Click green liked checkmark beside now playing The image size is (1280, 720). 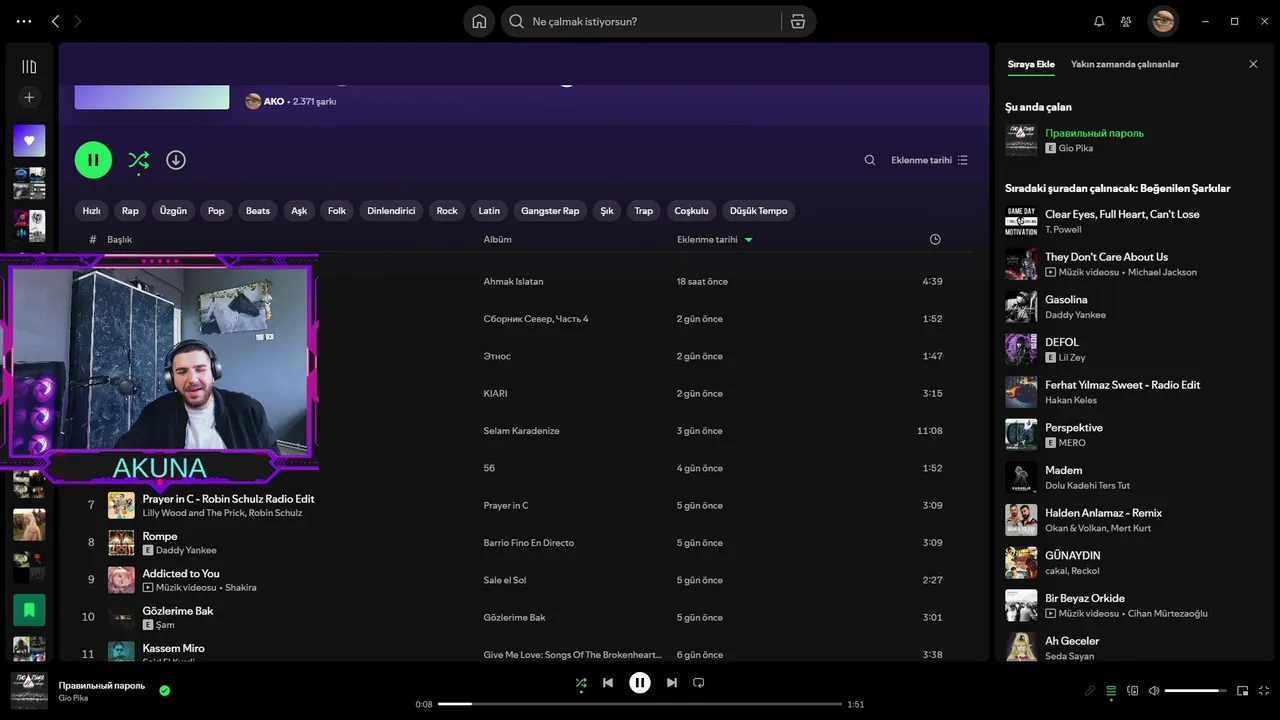(165, 690)
